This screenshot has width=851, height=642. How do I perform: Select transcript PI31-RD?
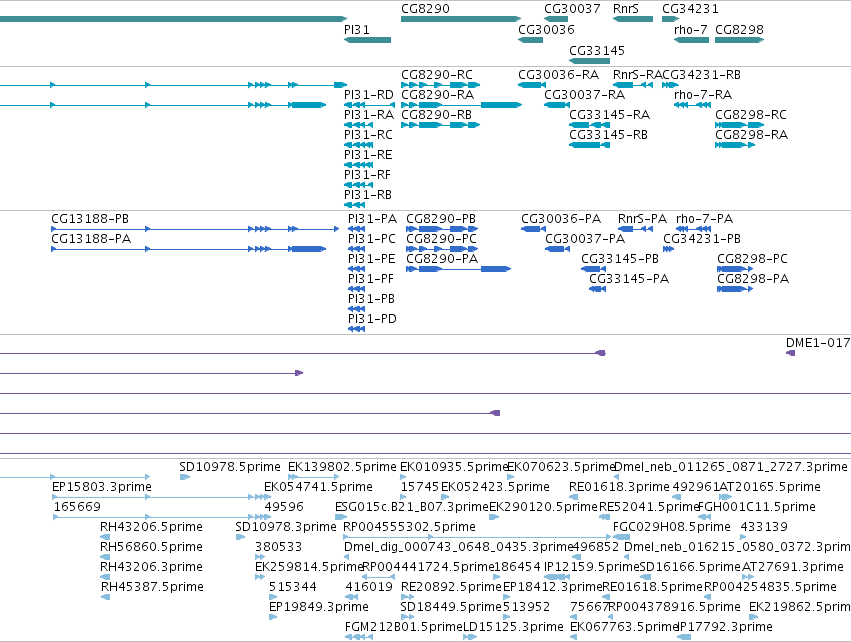[369, 105]
